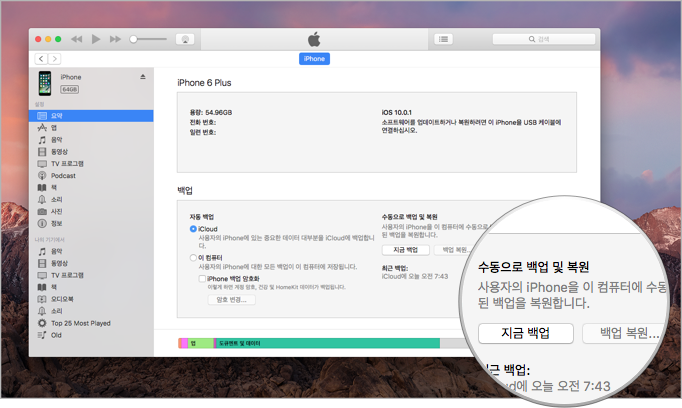Click the 암호 변경... button

[x=231, y=300]
